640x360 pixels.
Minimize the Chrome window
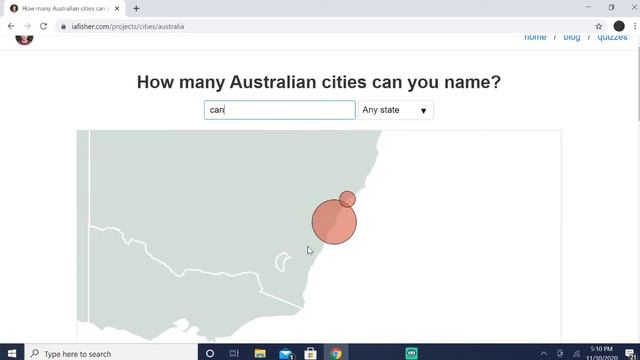coord(588,7)
